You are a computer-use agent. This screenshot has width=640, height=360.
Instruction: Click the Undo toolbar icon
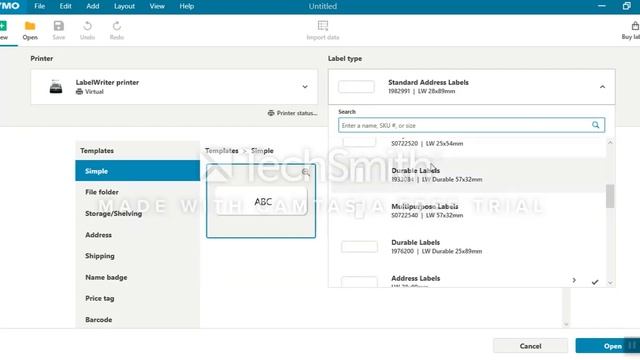coord(87,26)
